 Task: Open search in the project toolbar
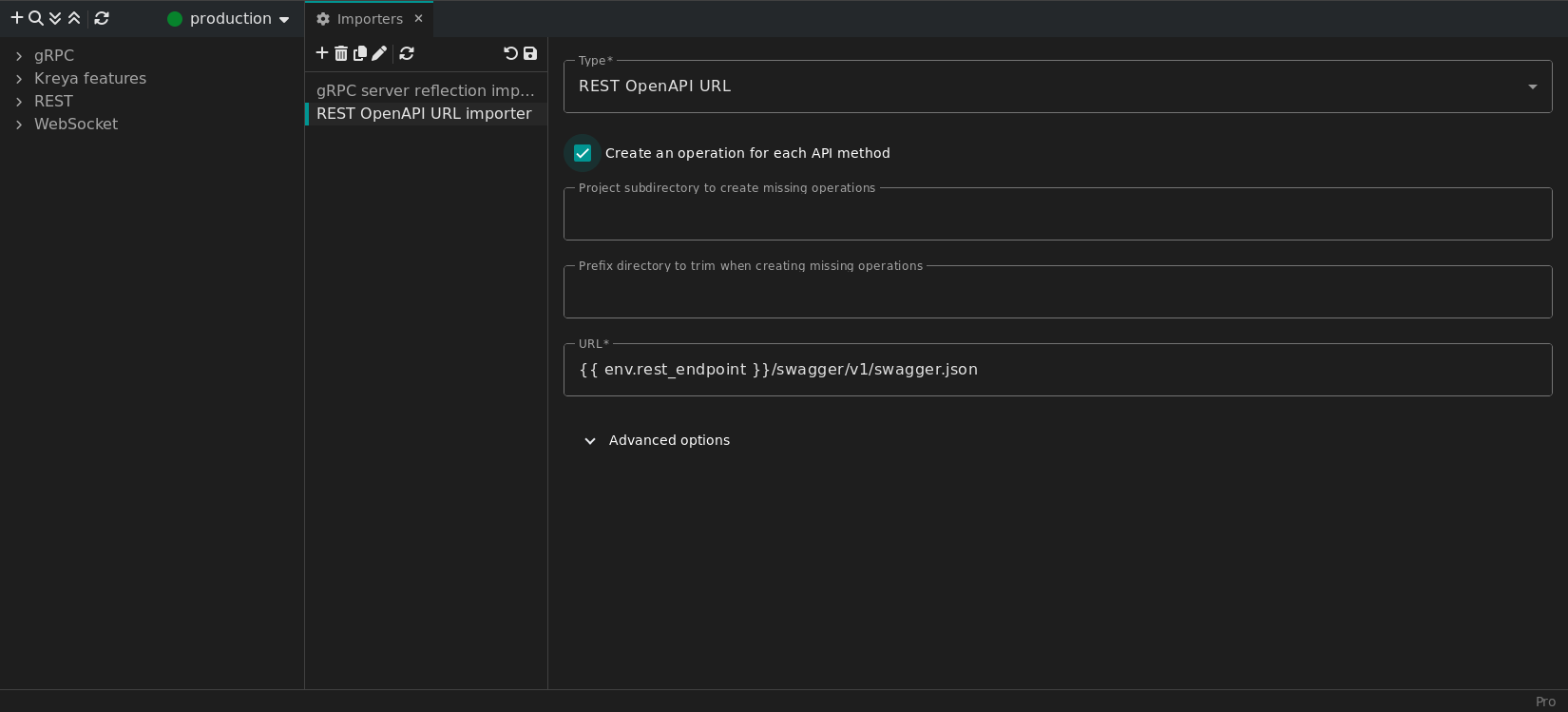tap(36, 18)
